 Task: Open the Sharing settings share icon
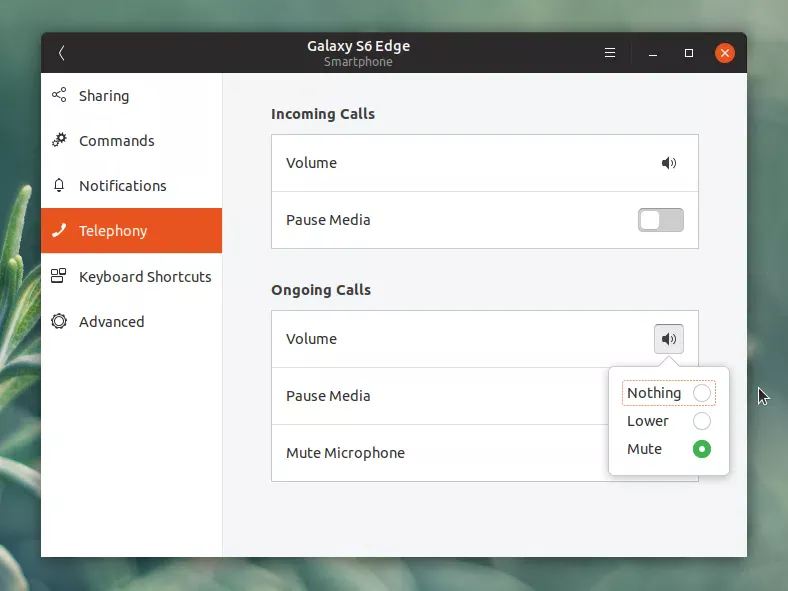[x=59, y=96]
